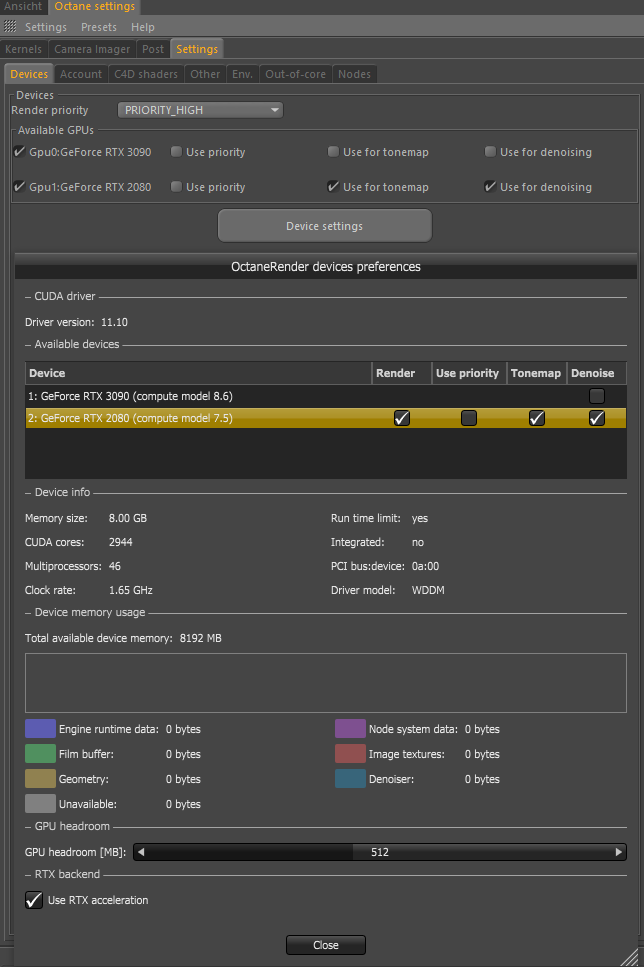Click the Device settings button
Screen dimensions: 644x967
pyautogui.click(x=324, y=226)
